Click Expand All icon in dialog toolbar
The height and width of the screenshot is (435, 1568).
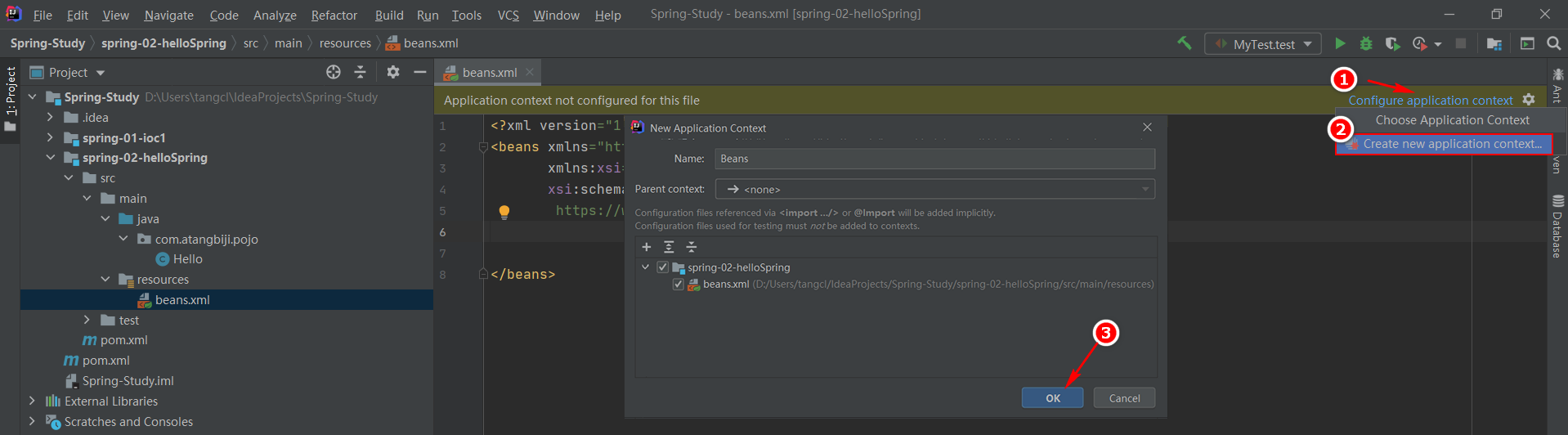tap(669, 247)
